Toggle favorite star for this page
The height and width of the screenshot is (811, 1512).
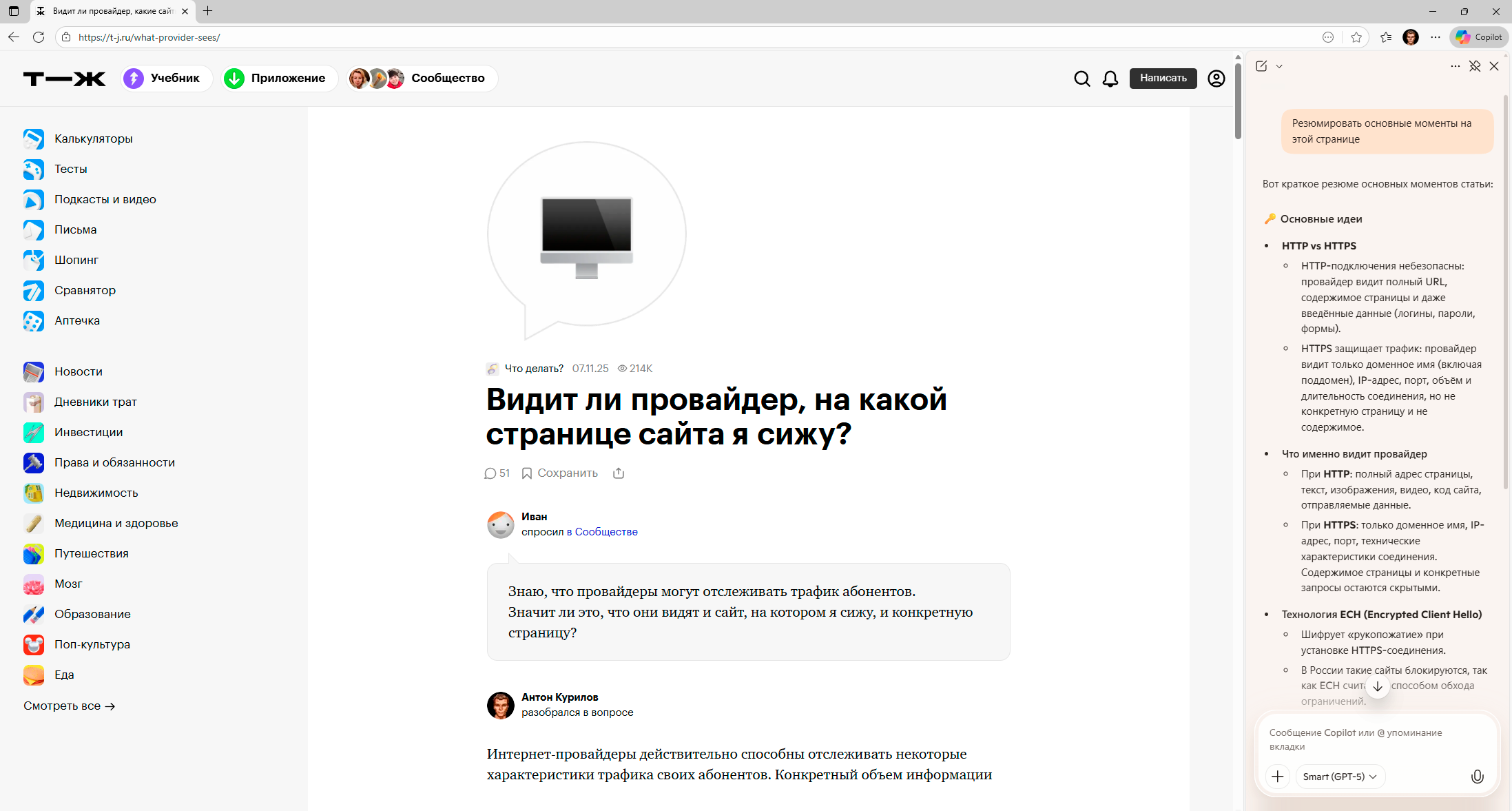pyautogui.click(x=1356, y=37)
